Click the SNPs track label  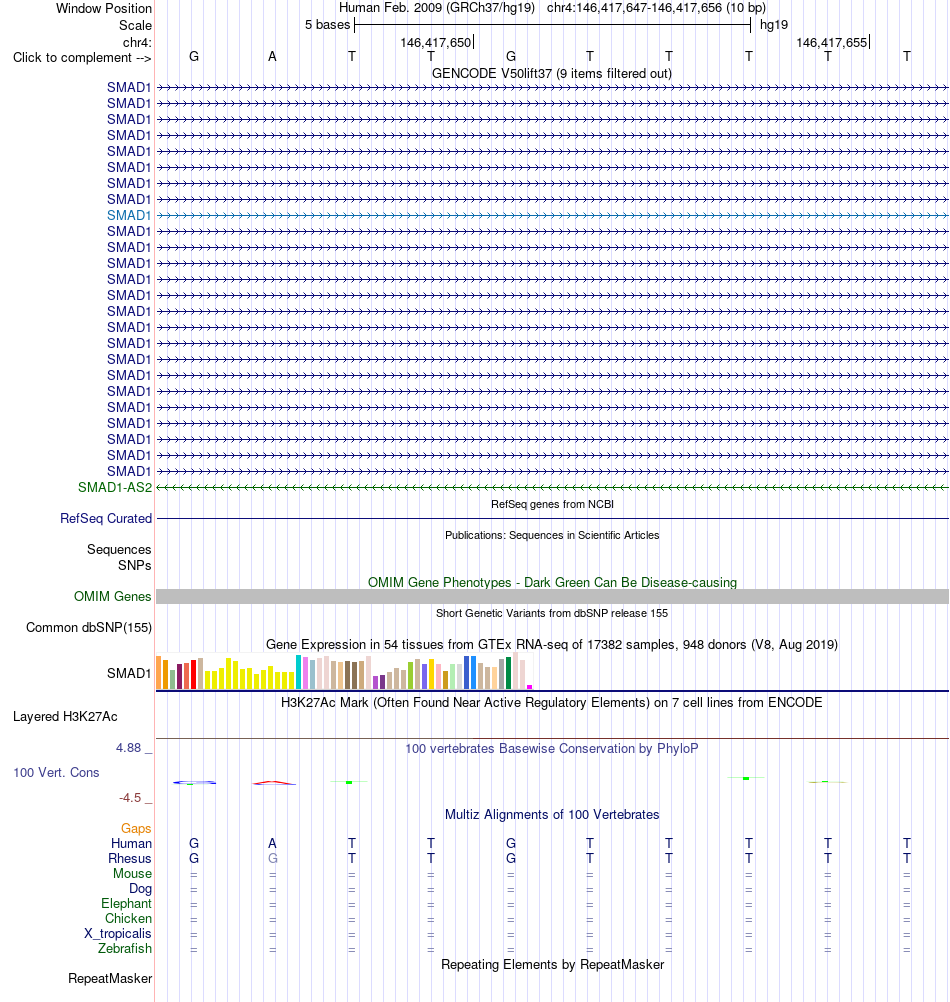(x=135, y=566)
